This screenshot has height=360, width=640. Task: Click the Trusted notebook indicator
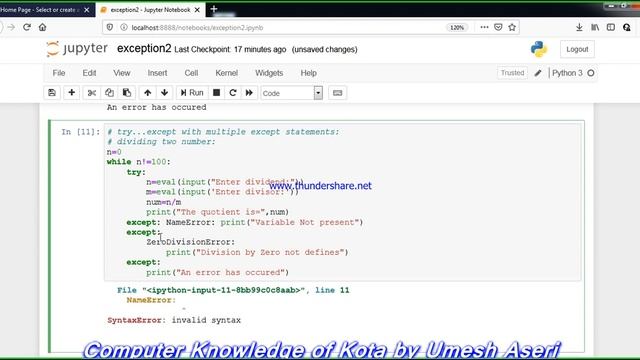point(512,73)
